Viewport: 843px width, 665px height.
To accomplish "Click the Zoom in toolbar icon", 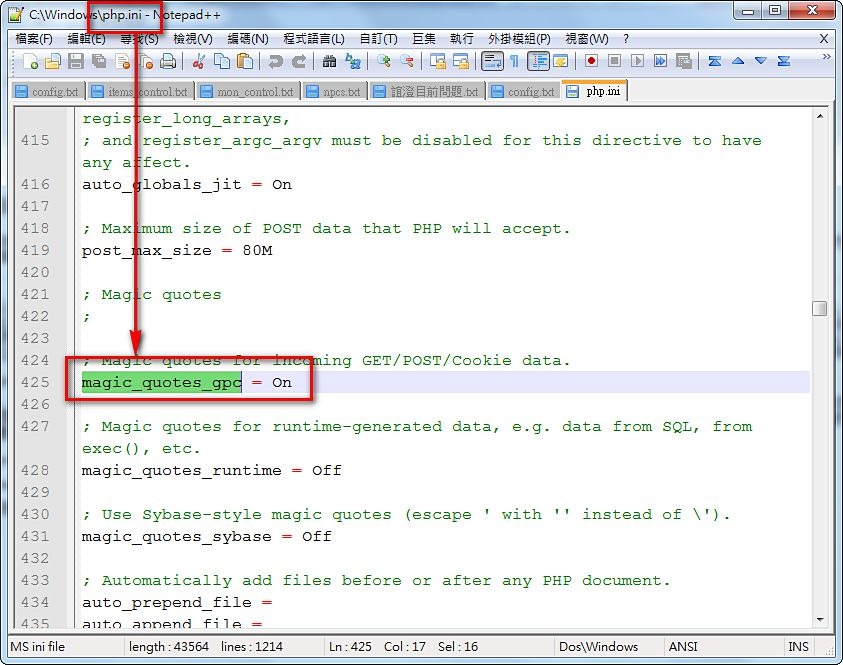I will pos(384,61).
